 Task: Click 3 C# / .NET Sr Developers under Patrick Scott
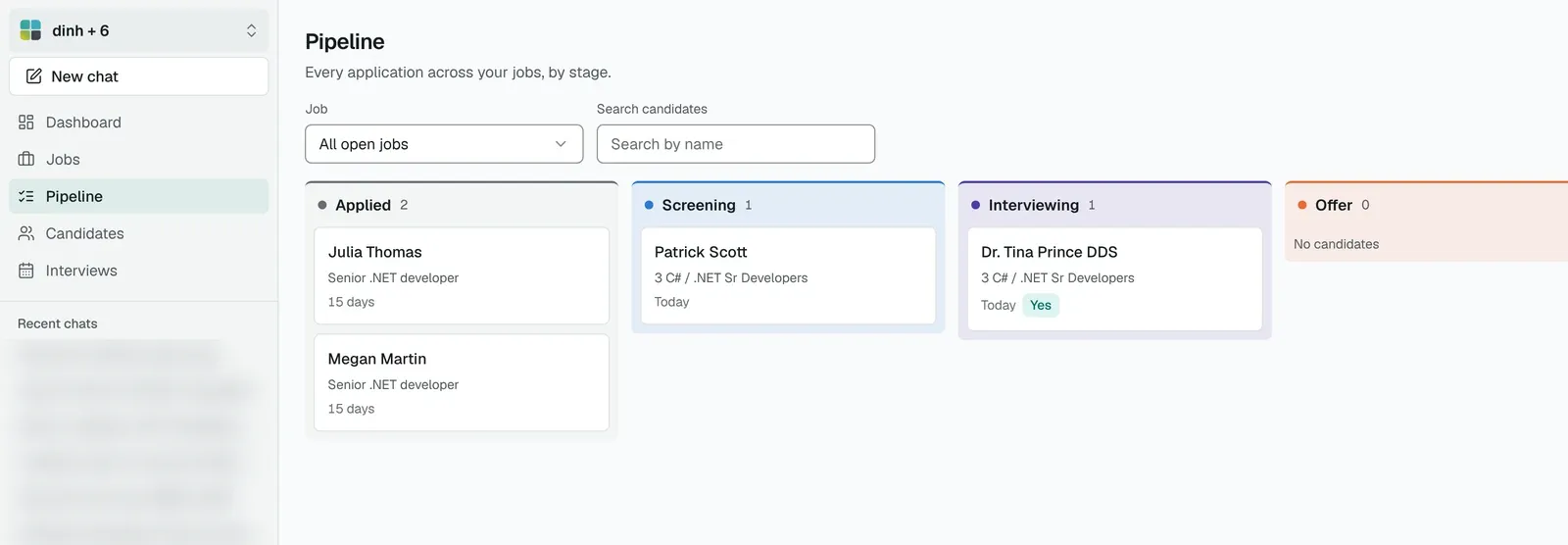(731, 278)
